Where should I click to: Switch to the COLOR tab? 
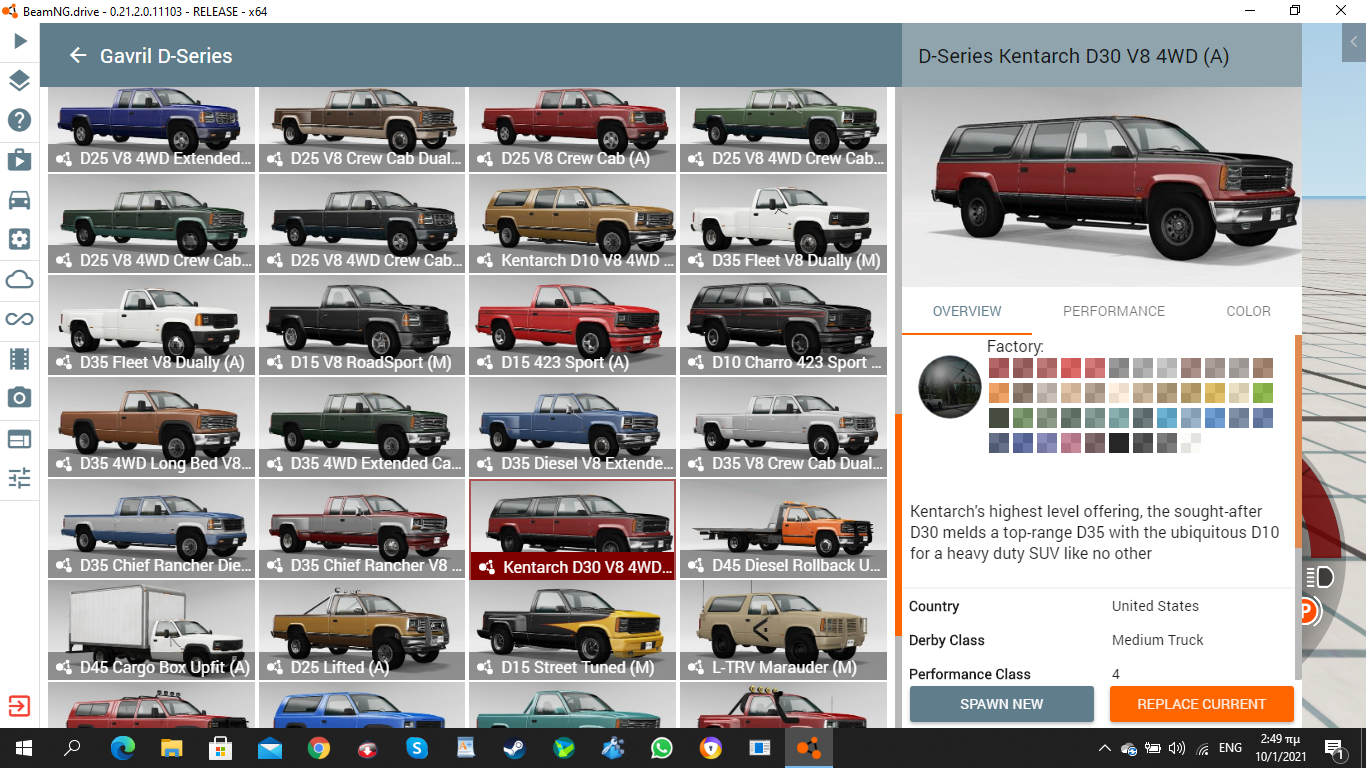[1249, 311]
